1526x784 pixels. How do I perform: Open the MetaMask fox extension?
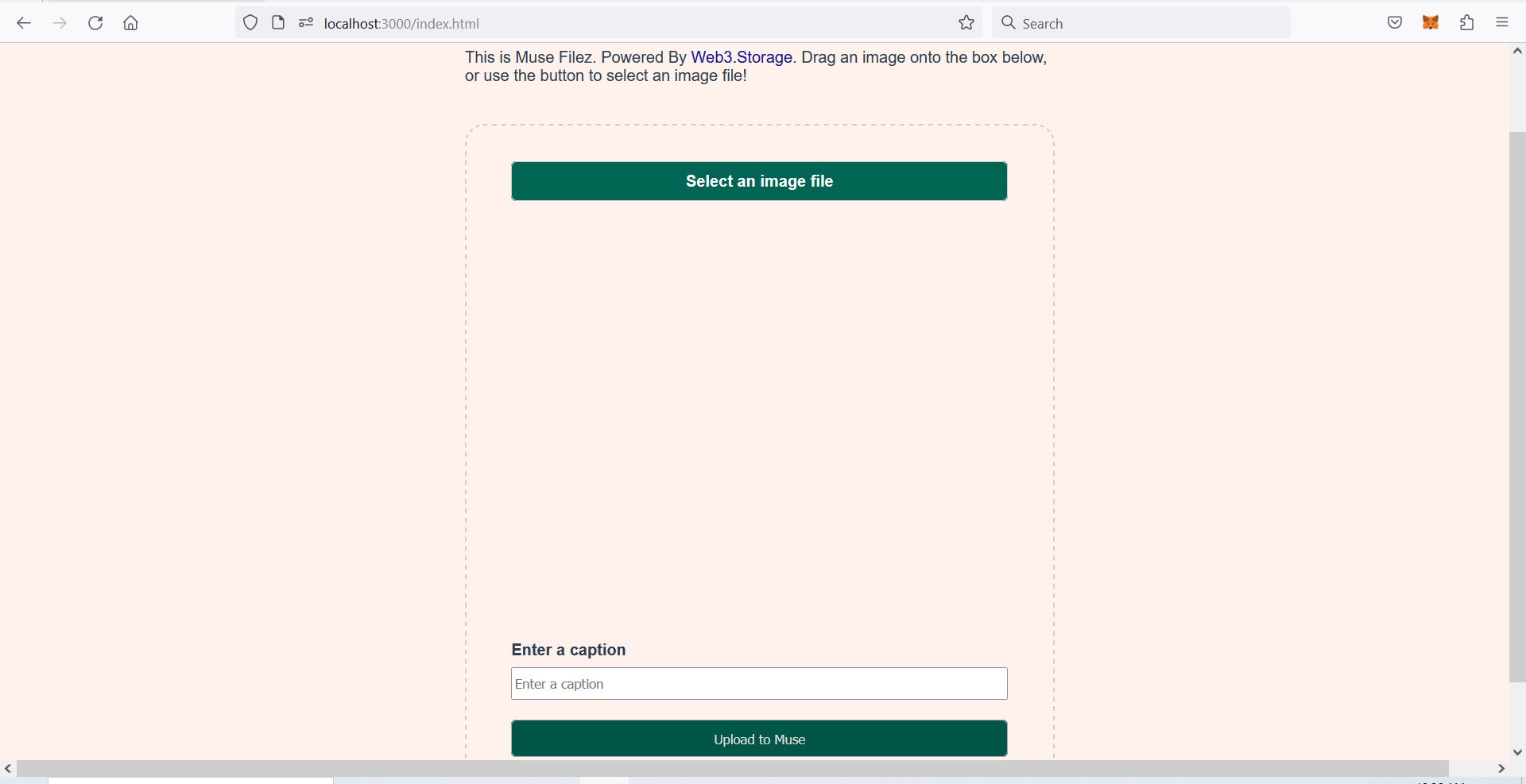click(1431, 23)
